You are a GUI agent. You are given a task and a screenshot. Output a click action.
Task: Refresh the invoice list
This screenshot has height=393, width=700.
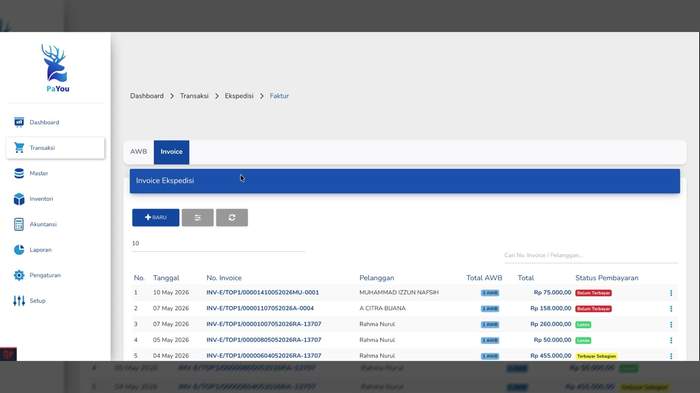[x=232, y=217]
